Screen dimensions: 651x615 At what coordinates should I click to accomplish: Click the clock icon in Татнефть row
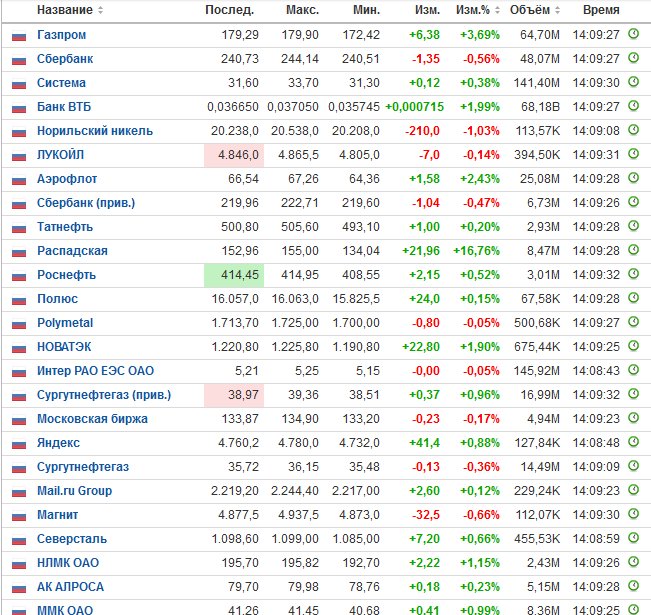[x=634, y=226]
